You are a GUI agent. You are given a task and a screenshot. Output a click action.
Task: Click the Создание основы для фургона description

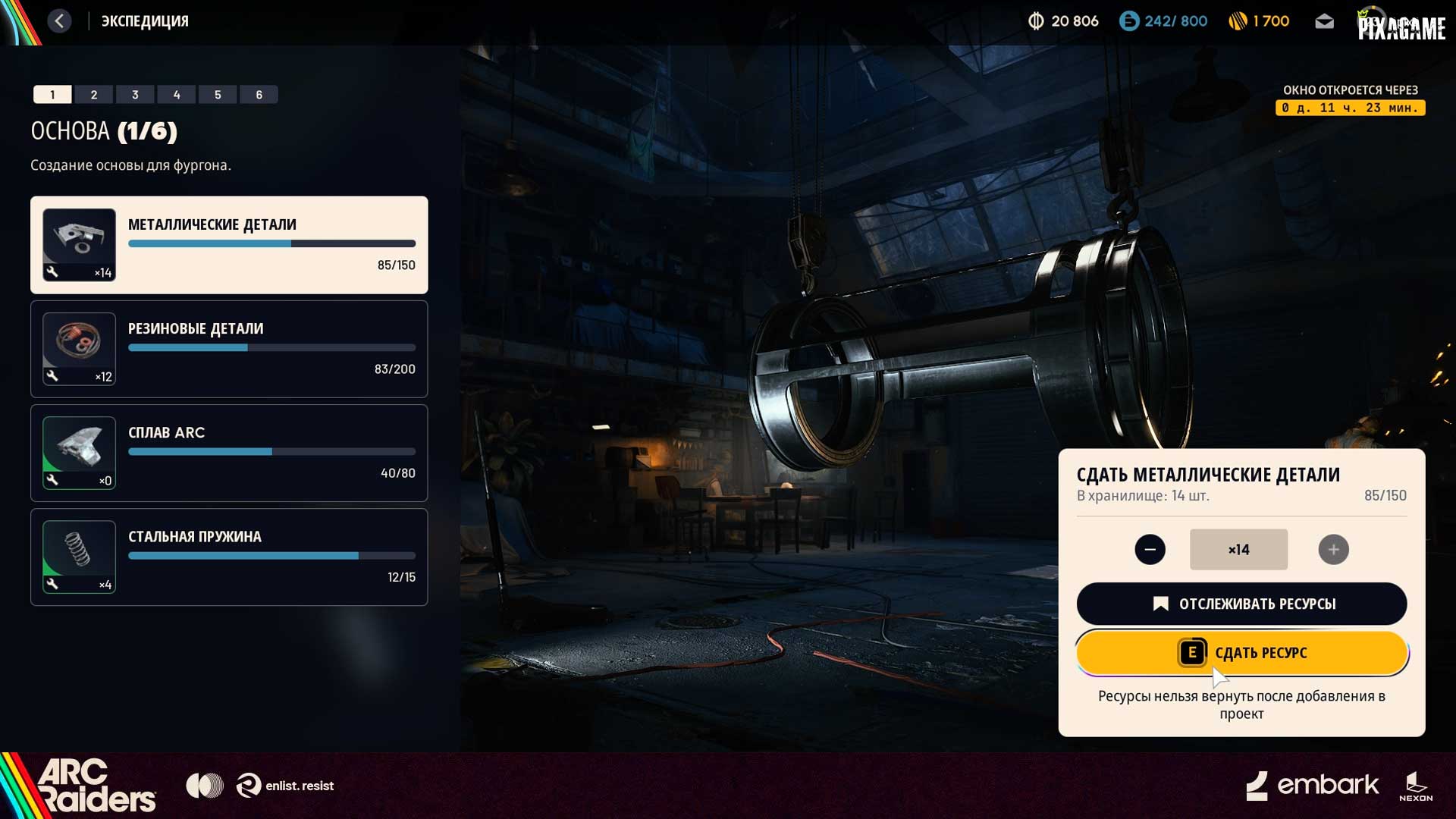click(x=130, y=165)
